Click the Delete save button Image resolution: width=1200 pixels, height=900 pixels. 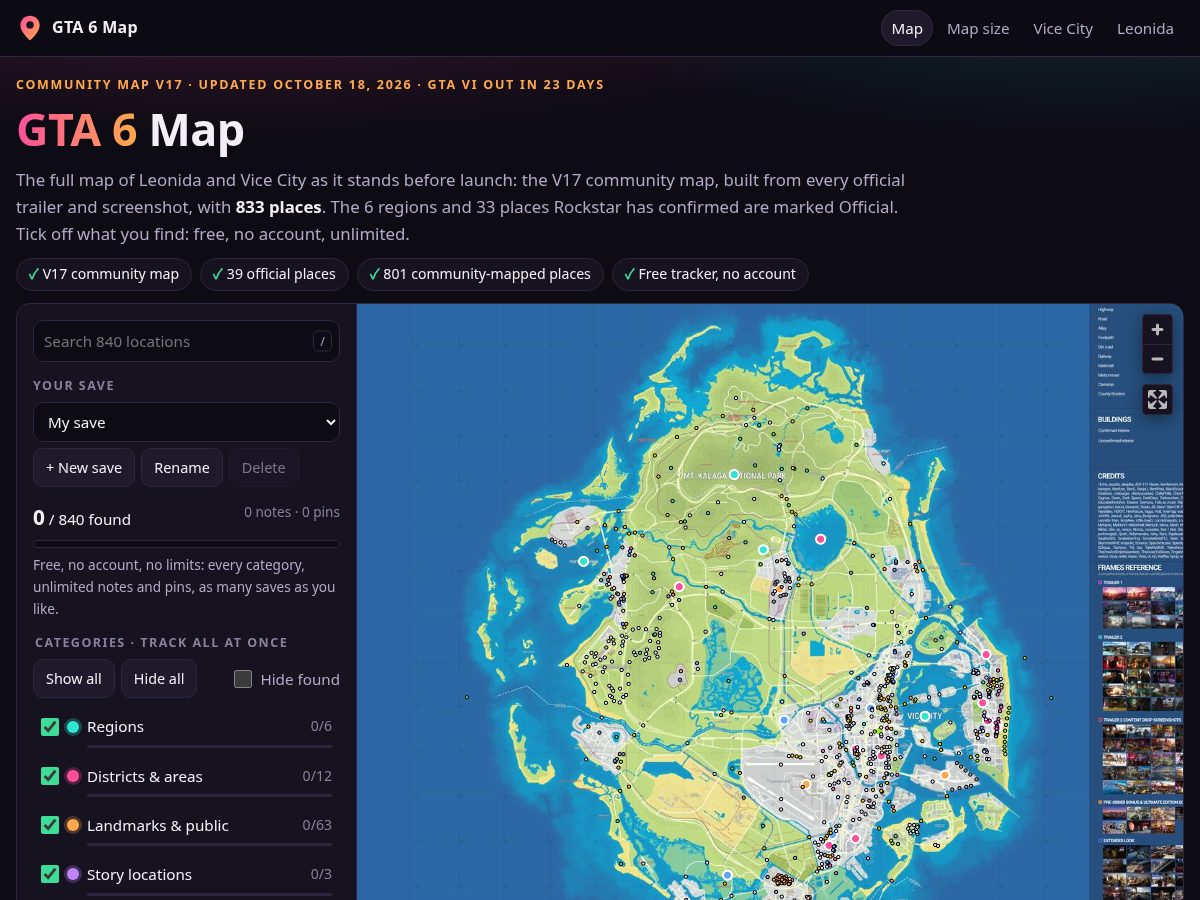264,467
